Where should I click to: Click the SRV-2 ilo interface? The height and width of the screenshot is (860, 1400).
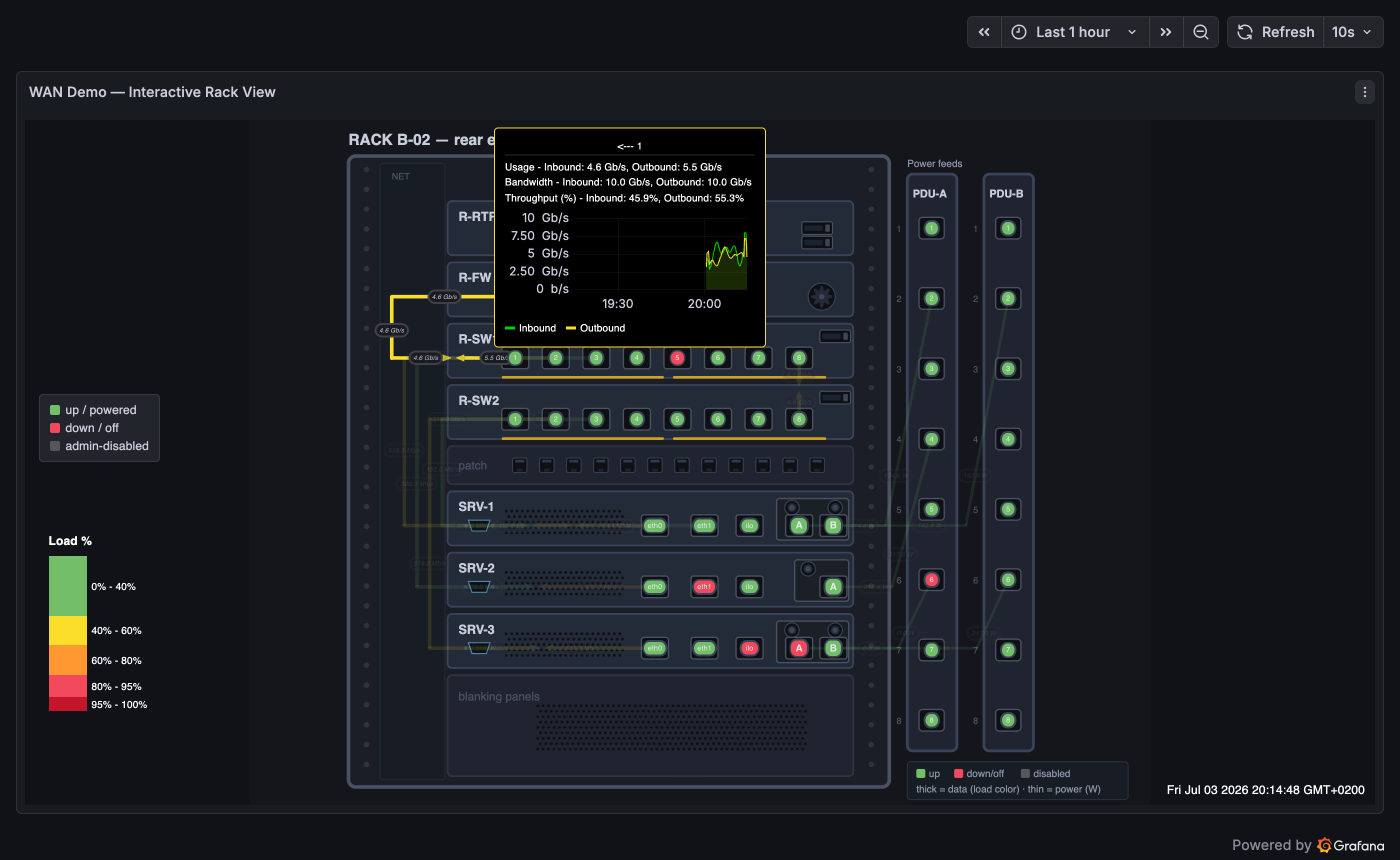tap(749, 586)
